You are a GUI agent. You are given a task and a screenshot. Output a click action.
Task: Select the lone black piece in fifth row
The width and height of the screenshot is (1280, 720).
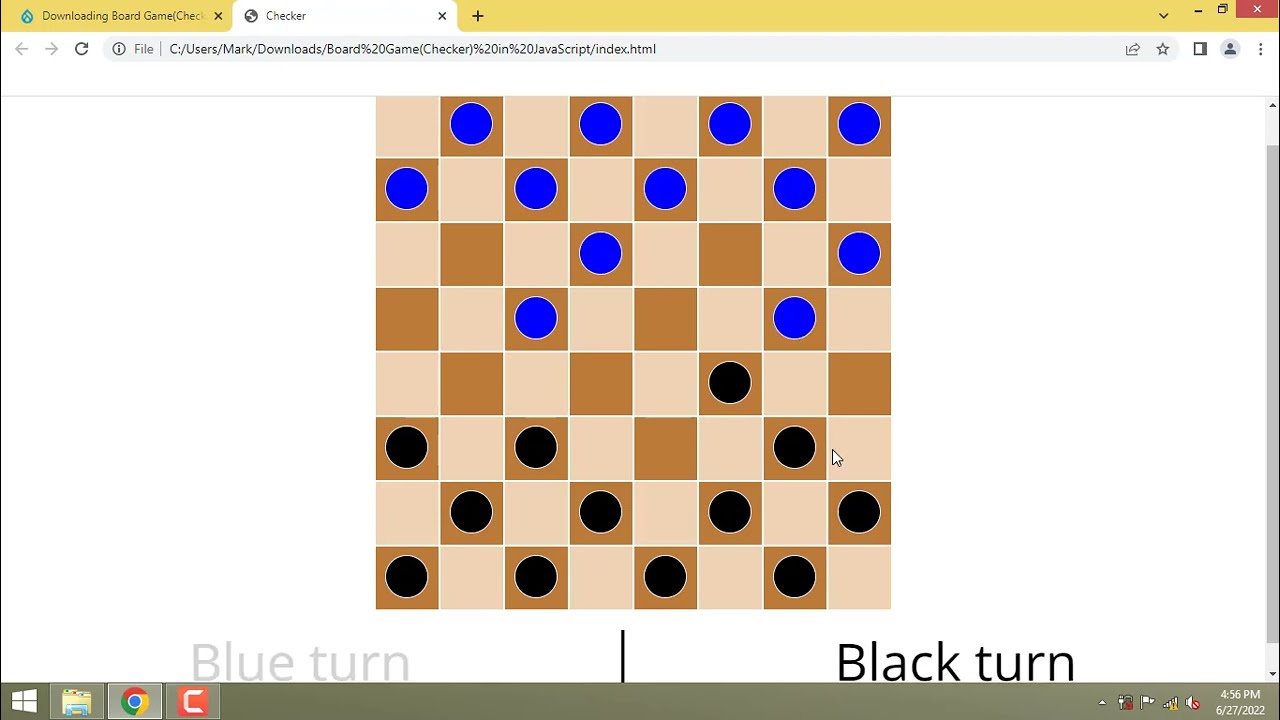730,383
